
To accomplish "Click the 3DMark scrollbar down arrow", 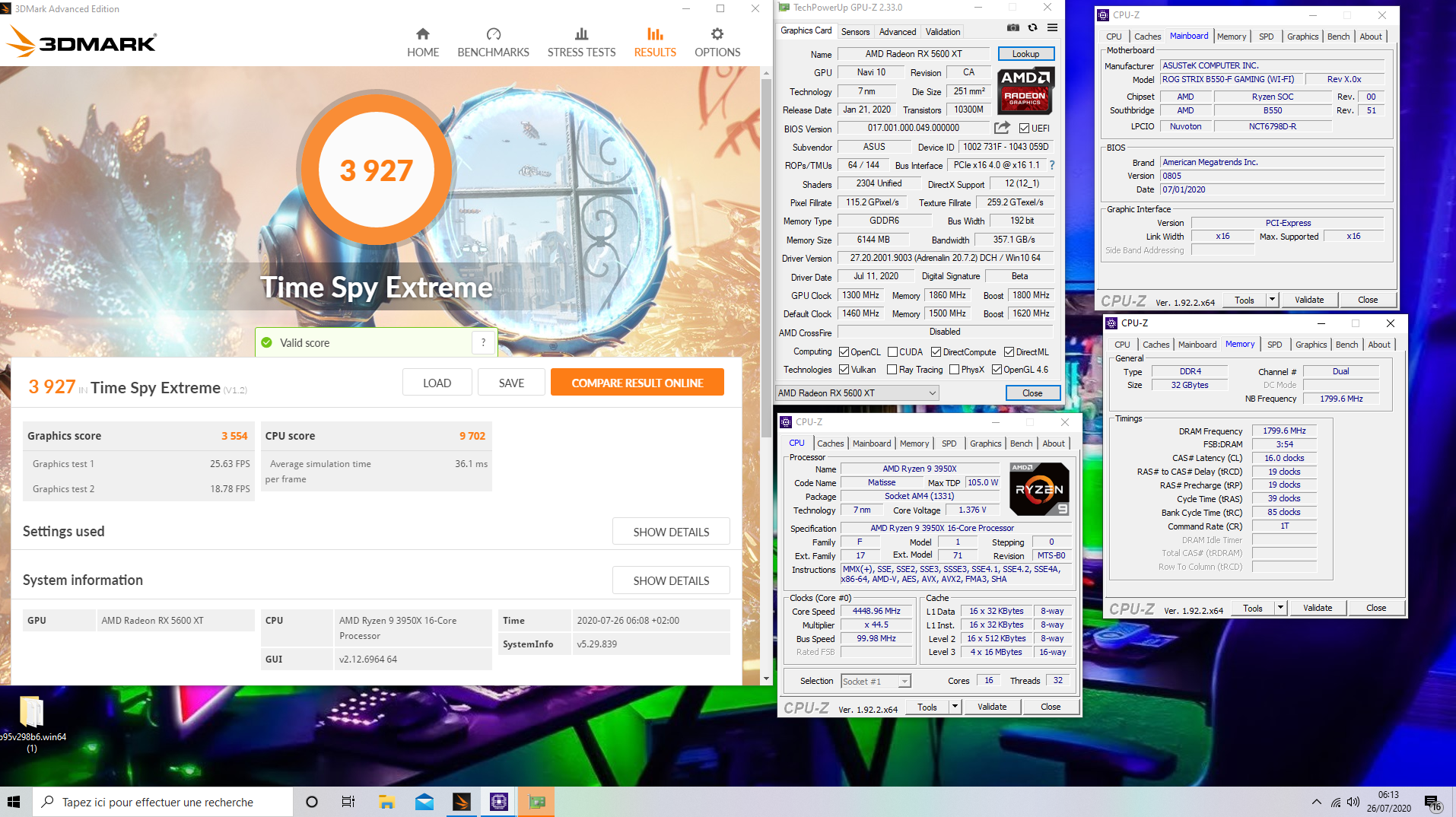I will 766,679.
